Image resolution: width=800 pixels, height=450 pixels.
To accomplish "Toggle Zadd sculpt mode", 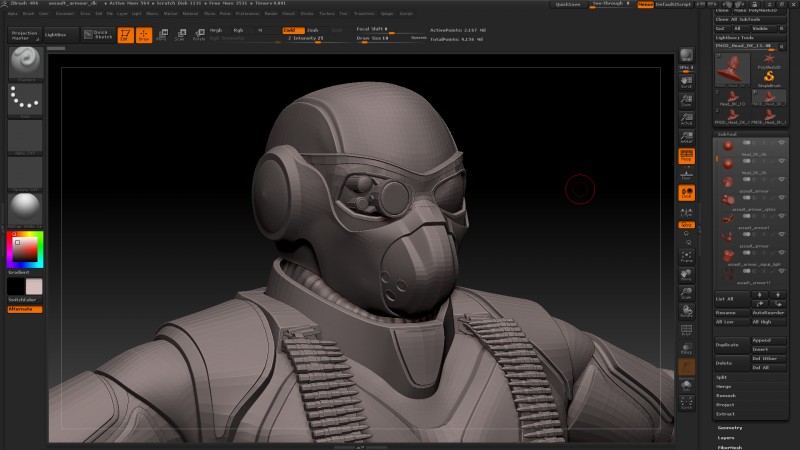I will [293, 30].
